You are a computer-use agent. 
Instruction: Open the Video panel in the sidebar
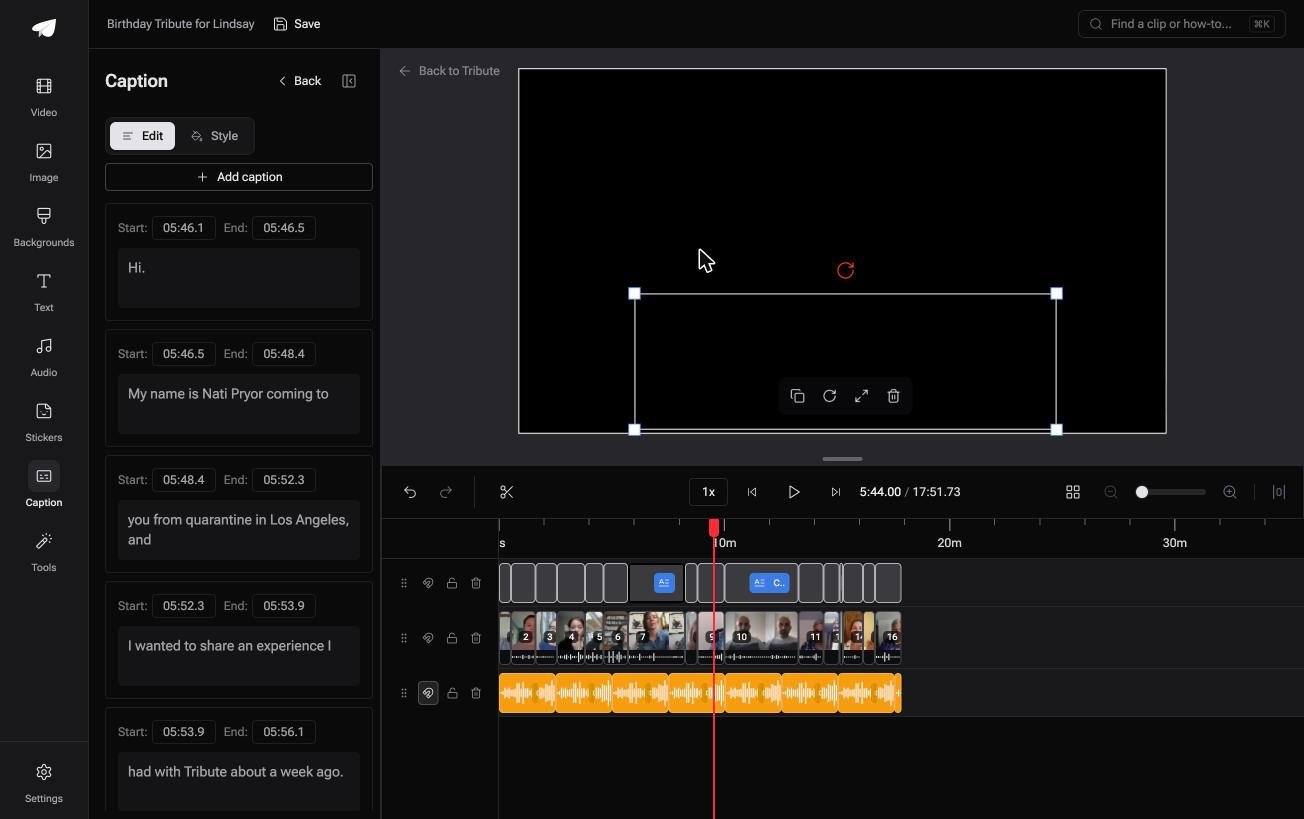[x=44, y=97]
